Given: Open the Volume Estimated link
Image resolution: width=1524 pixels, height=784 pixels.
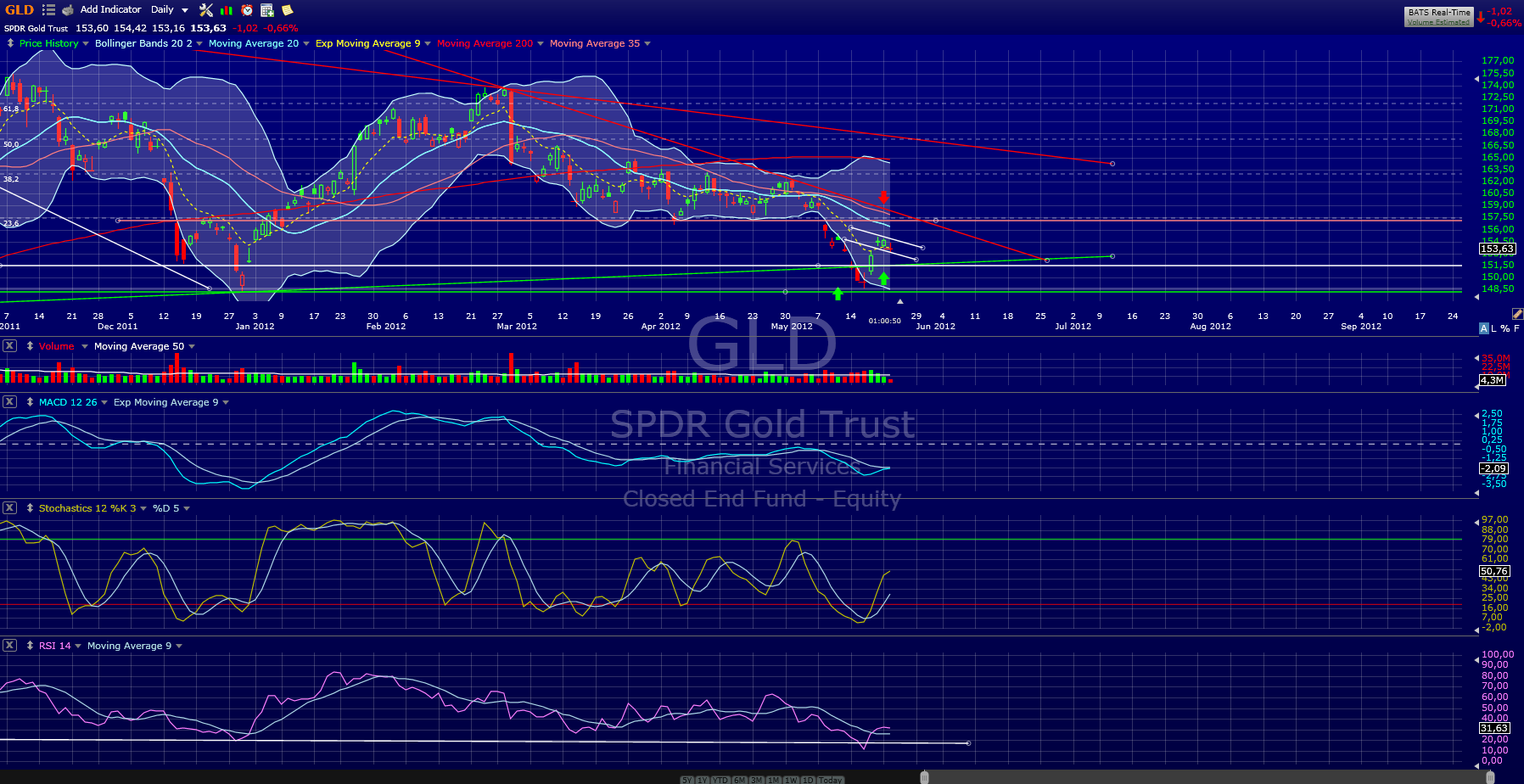Looking at the screenshot, I should click(x=1439, y=22).
